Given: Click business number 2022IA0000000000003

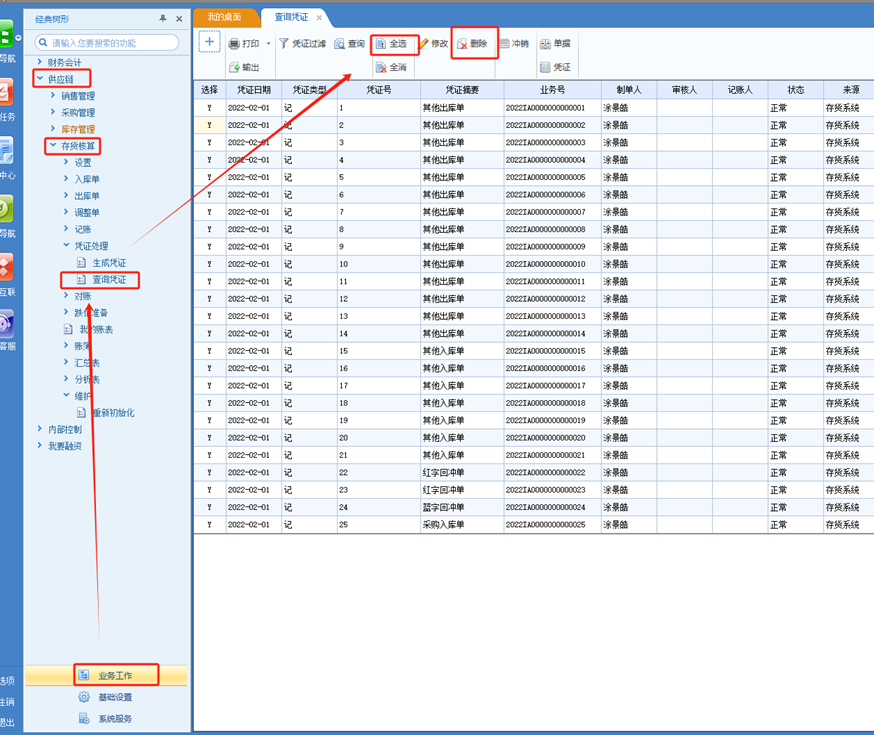Looking at the screenshot, I should 545,143.
